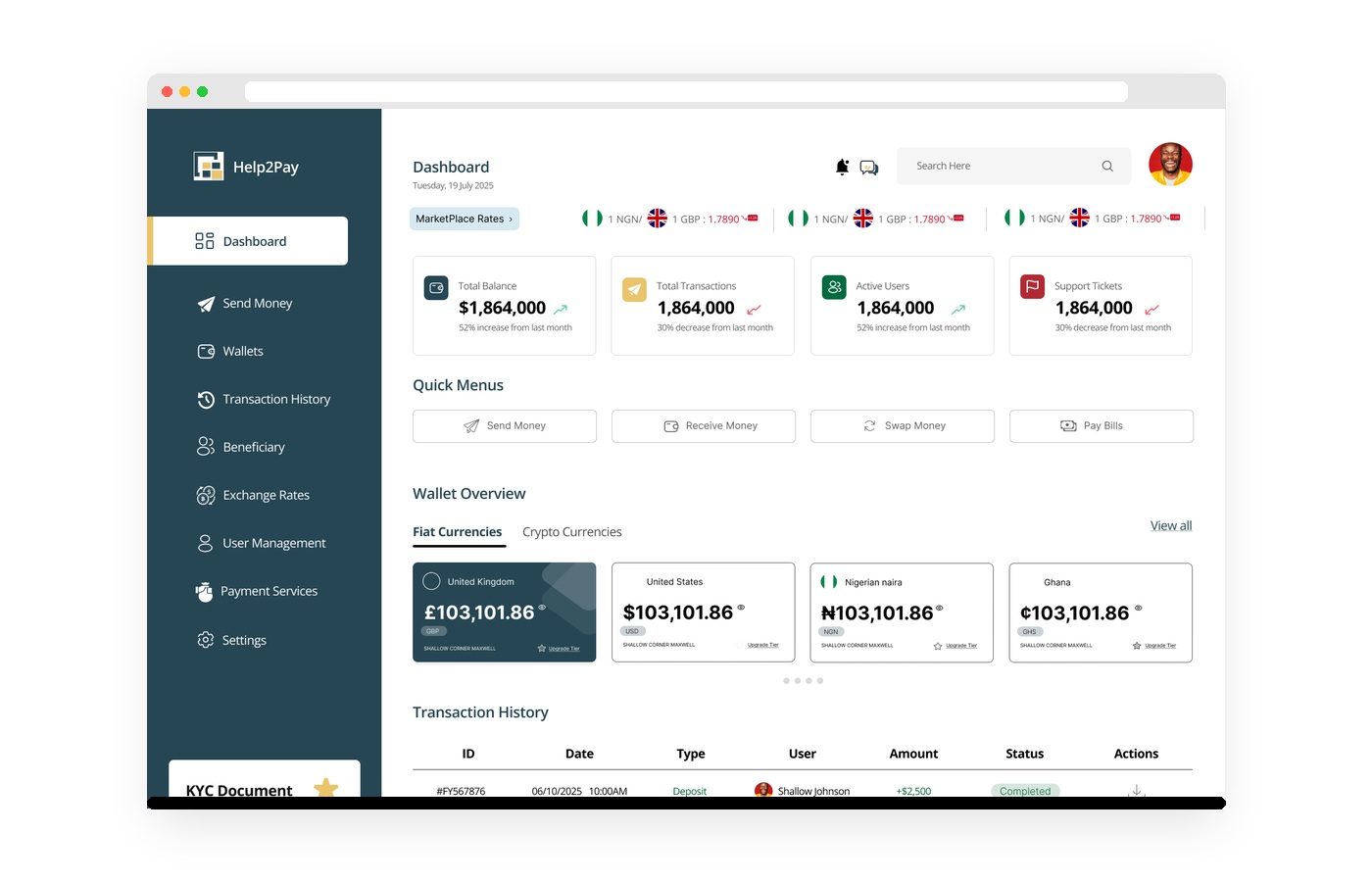Select the United Kingdom wallet radio circle
Screen dimensions: 1372x882
431,581
